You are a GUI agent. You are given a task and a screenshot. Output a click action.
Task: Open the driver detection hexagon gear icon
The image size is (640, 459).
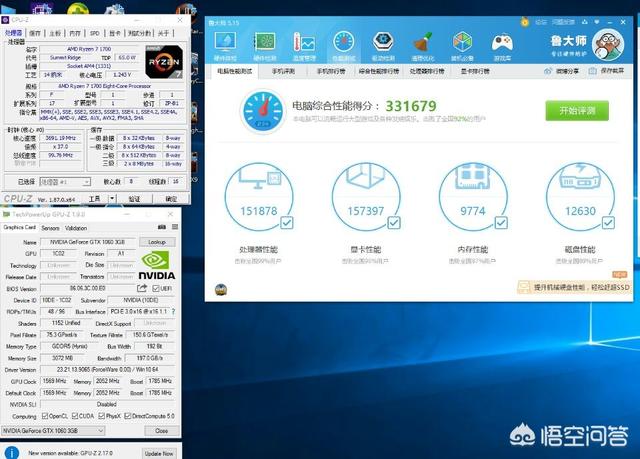click(383, 42)
